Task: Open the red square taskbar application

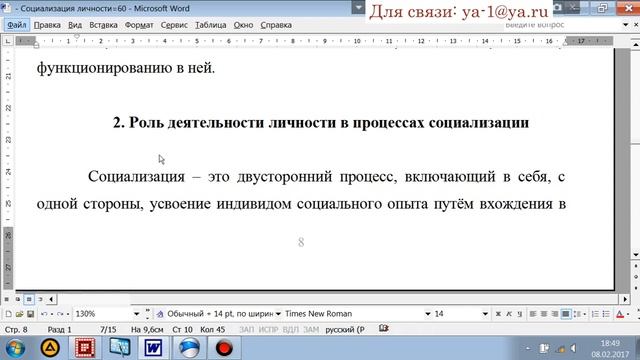Action: [x=85, y=348]
